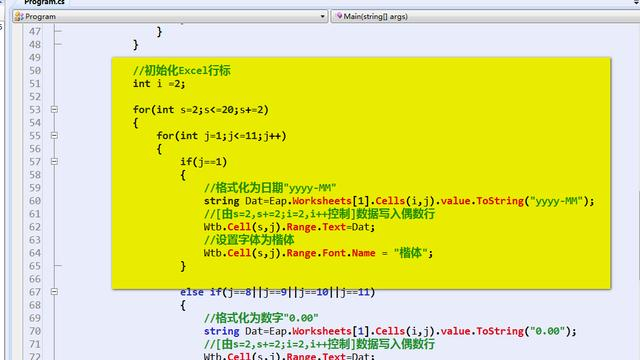Click on 'for(int s=2;s<=20;s+=2)' line
The height and width of the screenshot is (360, 640).
pyautogui.click(x=201, y=110)
